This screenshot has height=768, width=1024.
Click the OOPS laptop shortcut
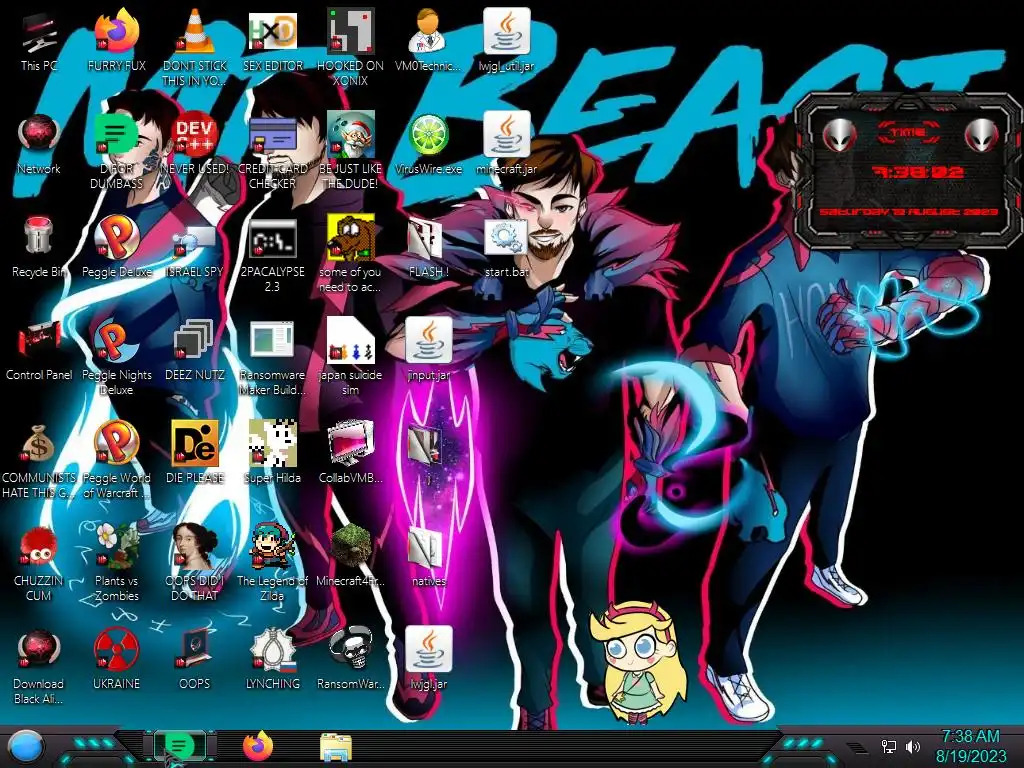(x=195, y=660)
